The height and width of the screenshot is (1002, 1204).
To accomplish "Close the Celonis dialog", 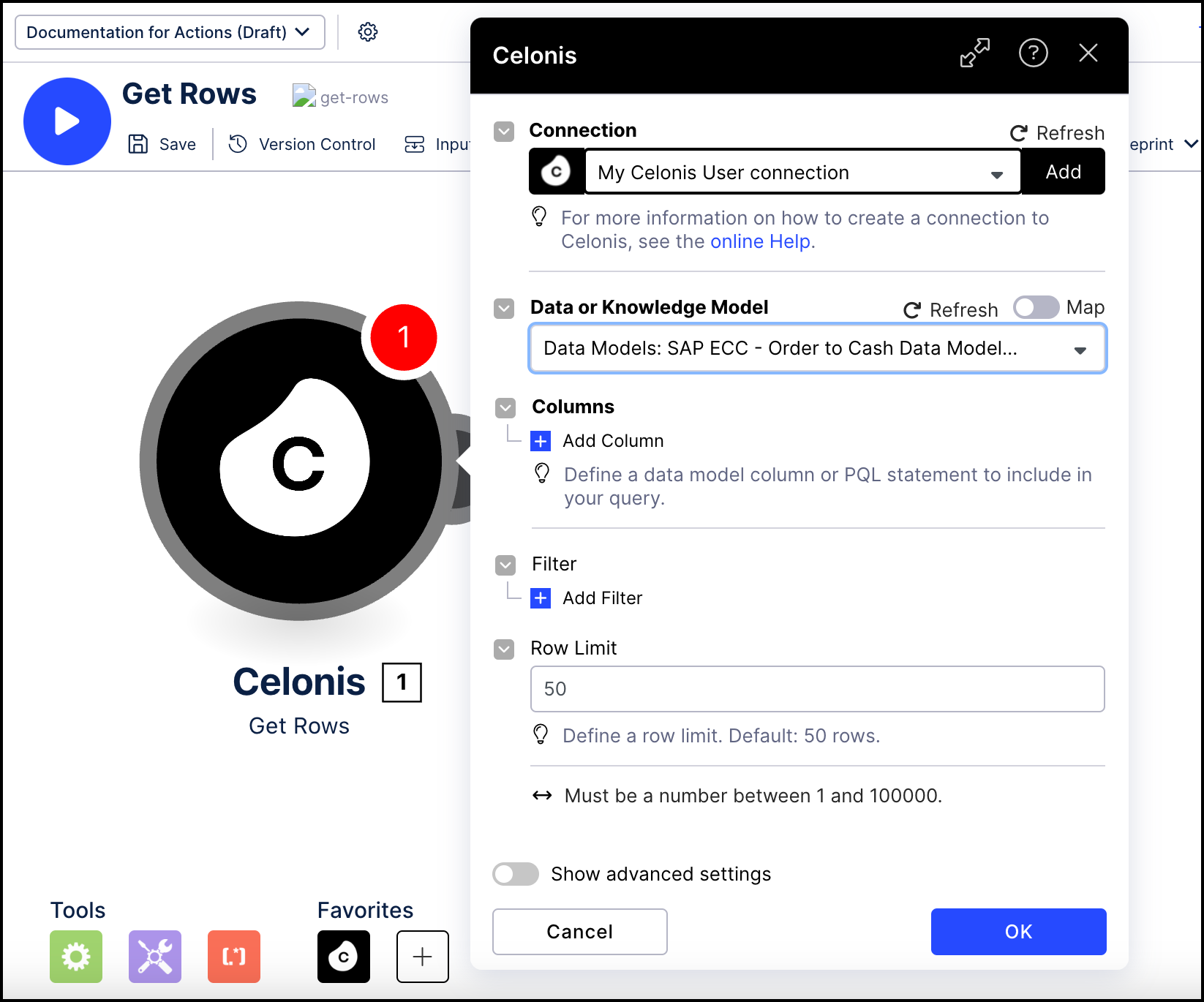I will tap(1088, 53).
